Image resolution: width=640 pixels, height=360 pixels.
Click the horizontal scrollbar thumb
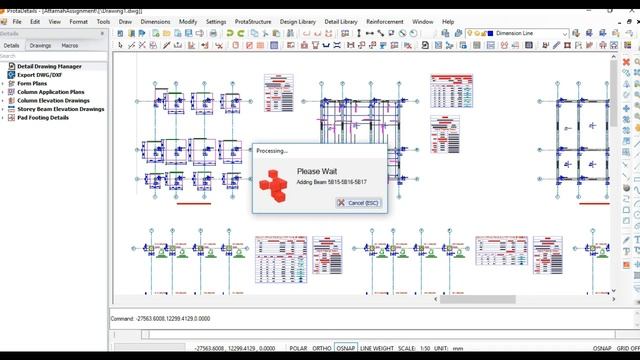coord(478,299)
